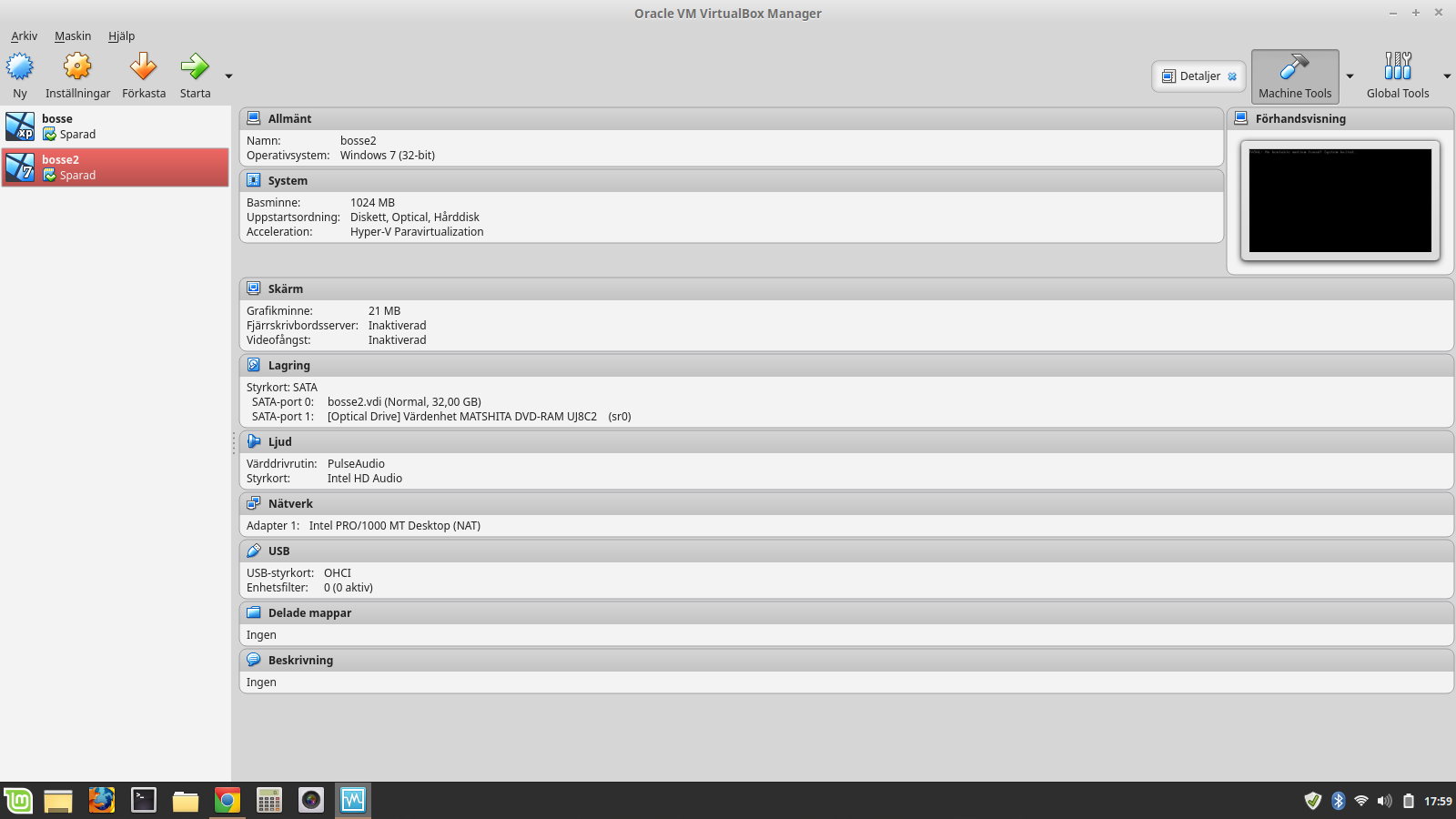Click the Basminne value 1024 MB
Screen dimensions: 1456x819
pyautogui.click(x=373, y=203)
